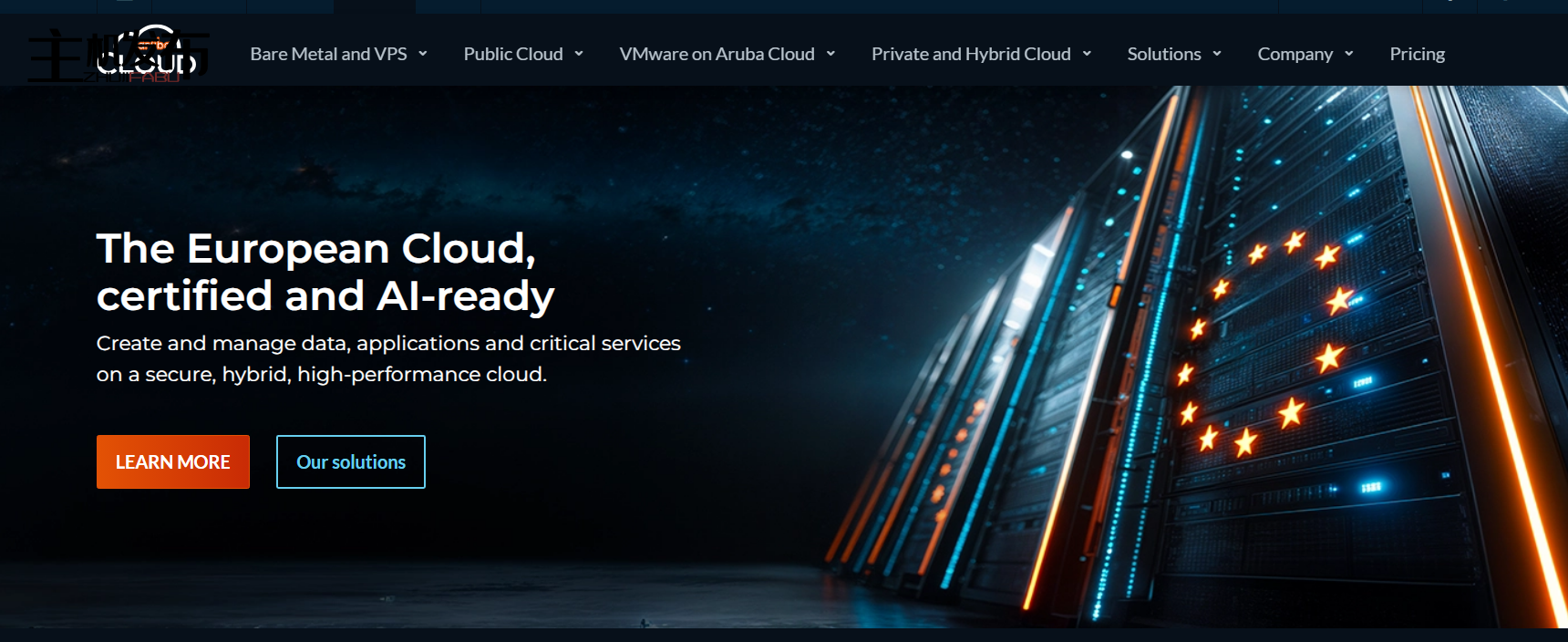
Task: Click the Our solutions outlined button
Action: coord(351,461)
